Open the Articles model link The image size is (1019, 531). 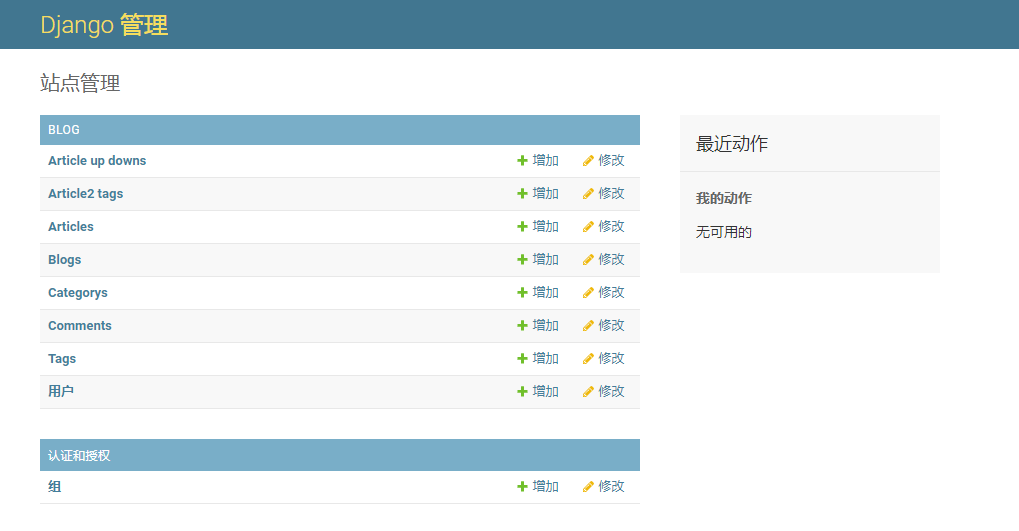pyautogui.click(x=71, y=226)
